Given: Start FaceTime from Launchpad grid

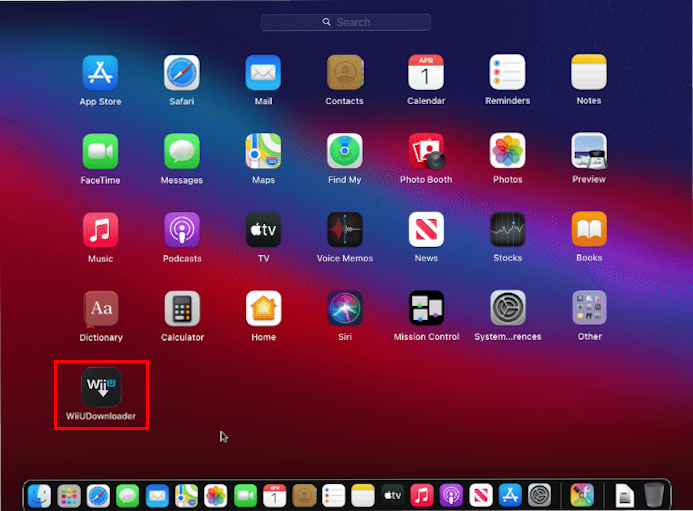Looking at the screenshot, I should (x=100, y=152).
